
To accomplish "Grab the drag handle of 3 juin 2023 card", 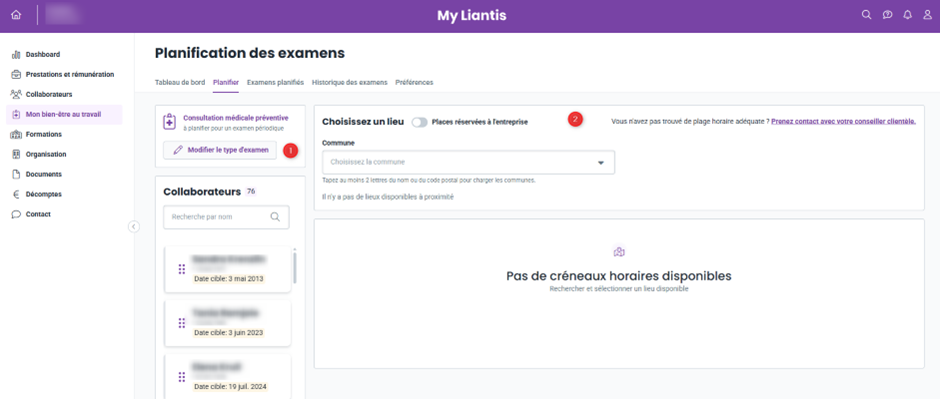I will click(x=182, y=323).
